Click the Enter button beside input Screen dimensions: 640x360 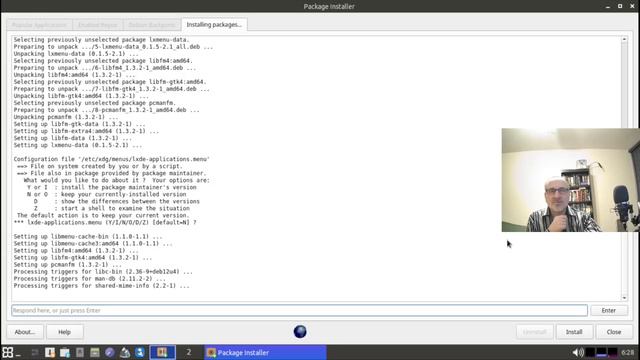(x=609, y=310)
